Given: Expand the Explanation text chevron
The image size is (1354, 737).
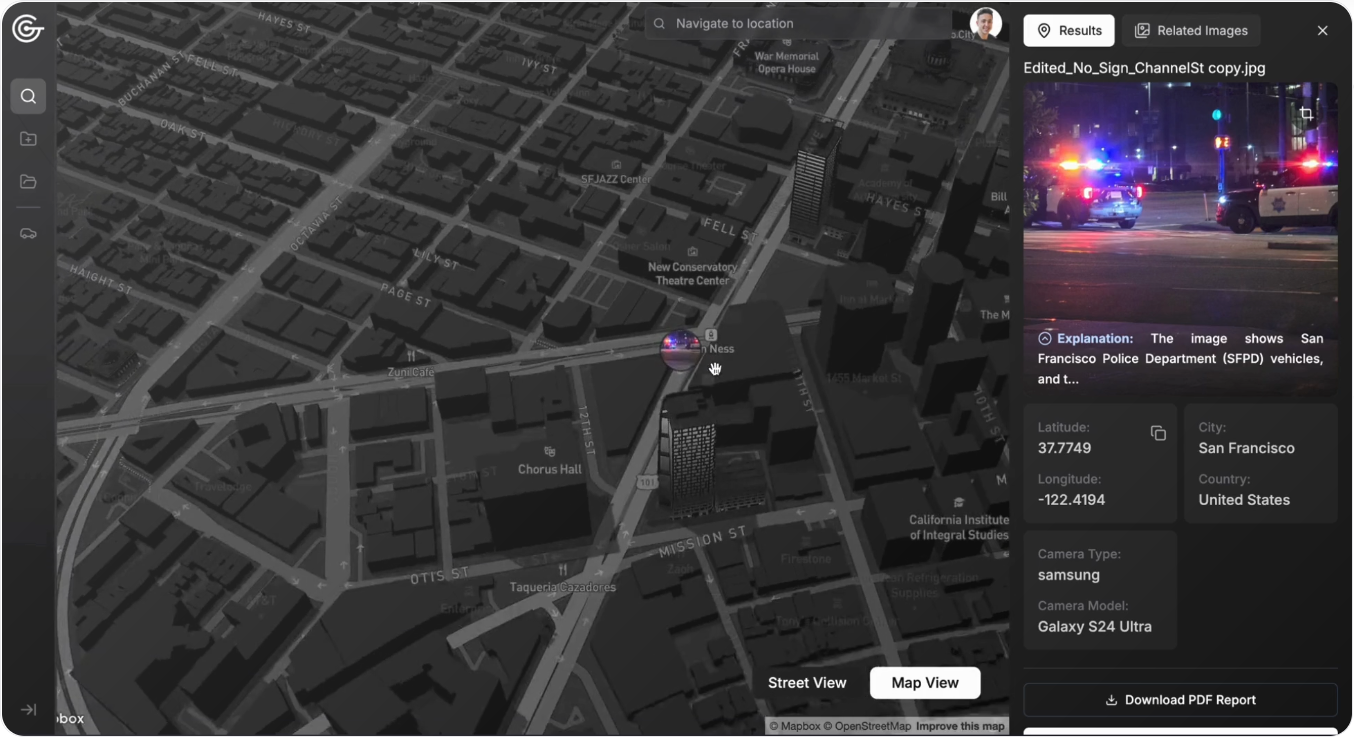Looking at the screenshot, I should point(1045,339).
